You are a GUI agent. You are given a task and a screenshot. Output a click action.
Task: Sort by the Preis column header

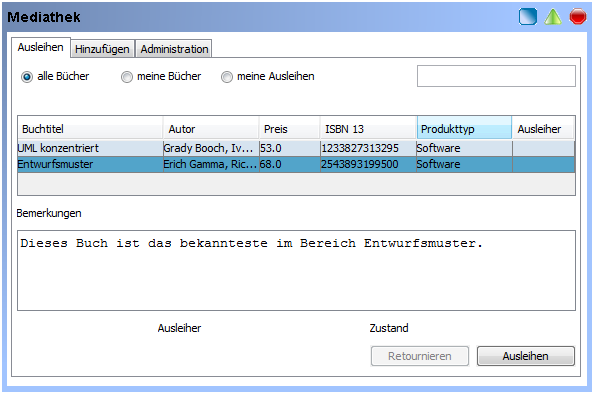(x=289, y=129)
